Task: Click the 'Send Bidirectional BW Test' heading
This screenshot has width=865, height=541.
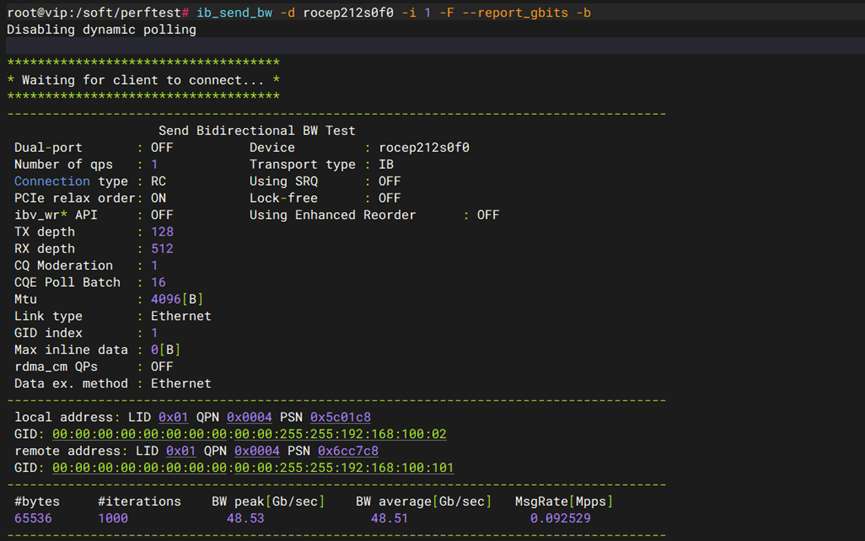Action: coord(256,131)
